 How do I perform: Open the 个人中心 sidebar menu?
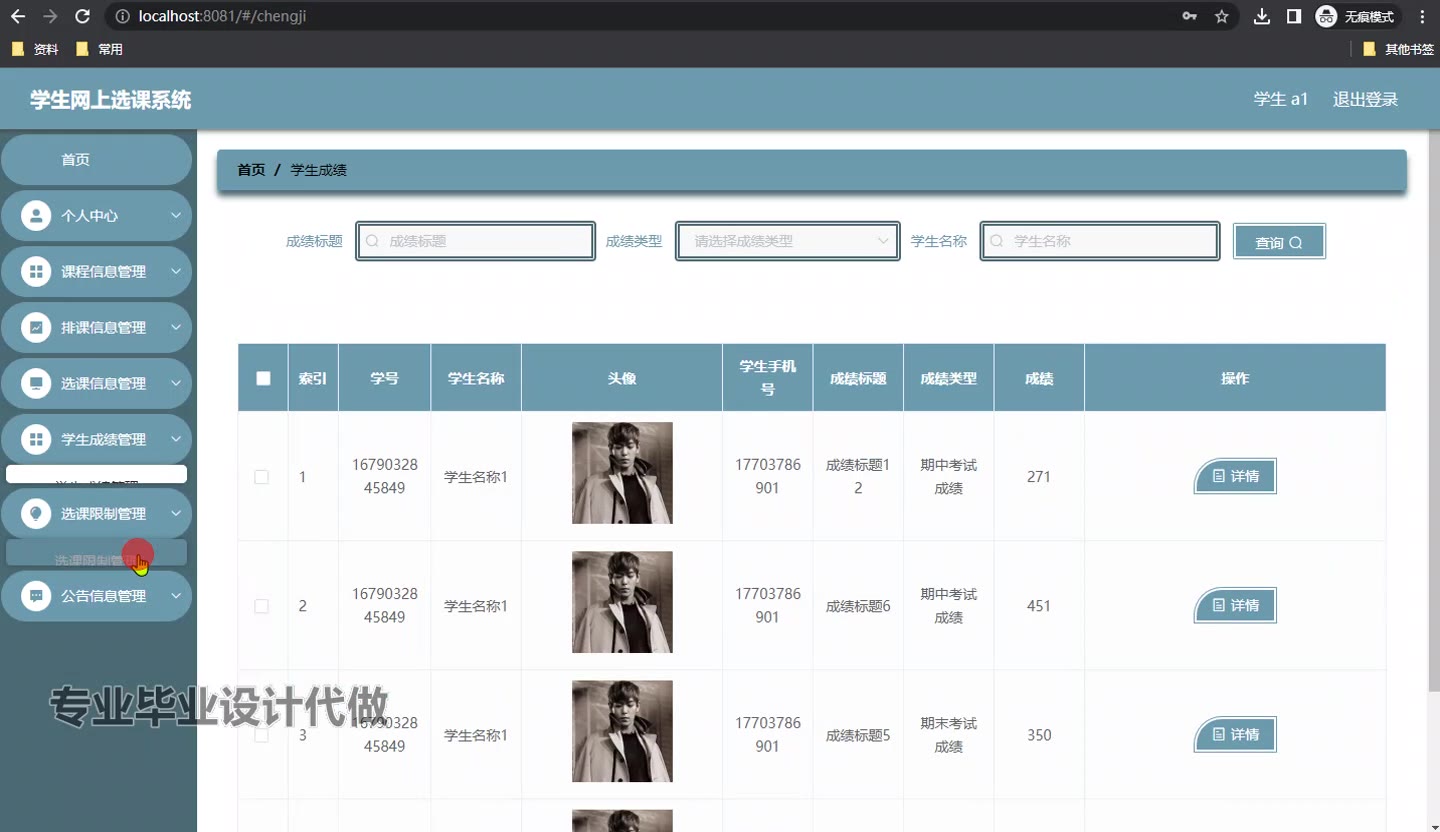pyautogui.click(x=96, y=215)
